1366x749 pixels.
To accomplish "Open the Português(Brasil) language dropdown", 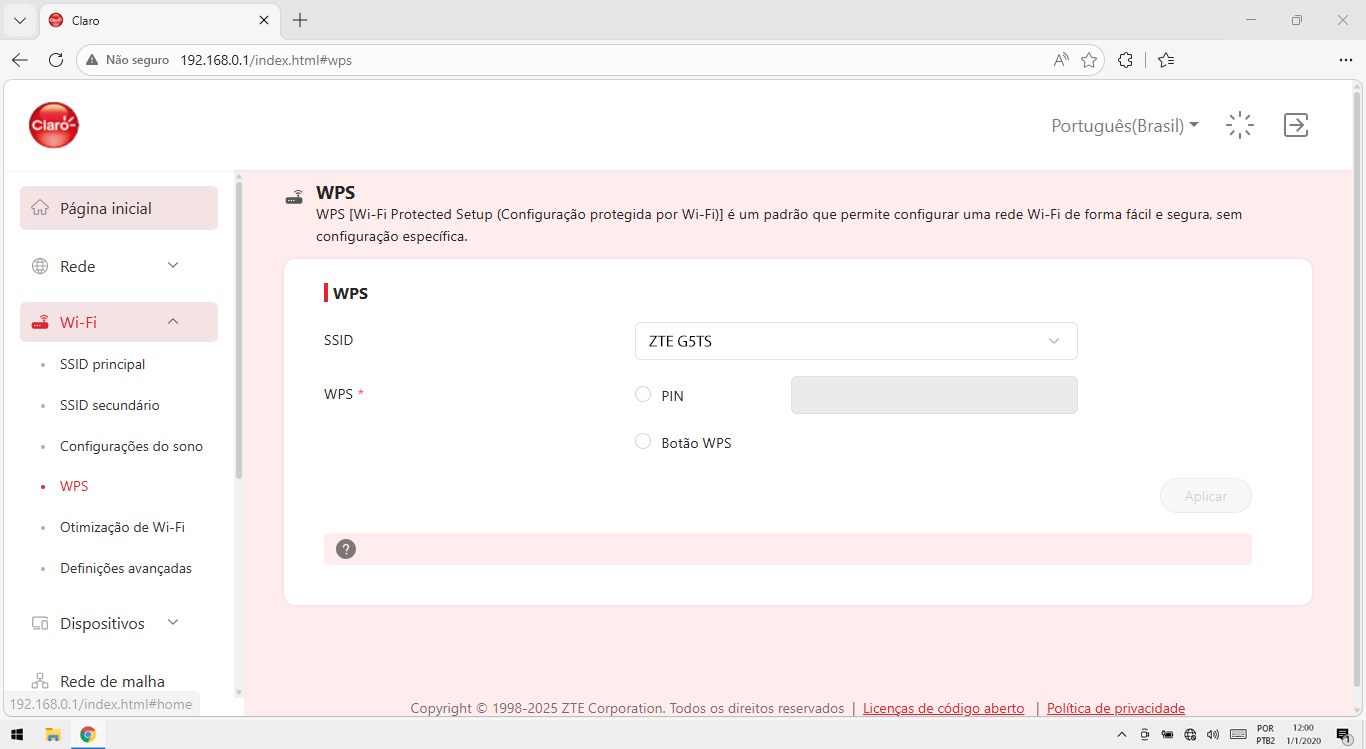I will tap(1125, 126).
